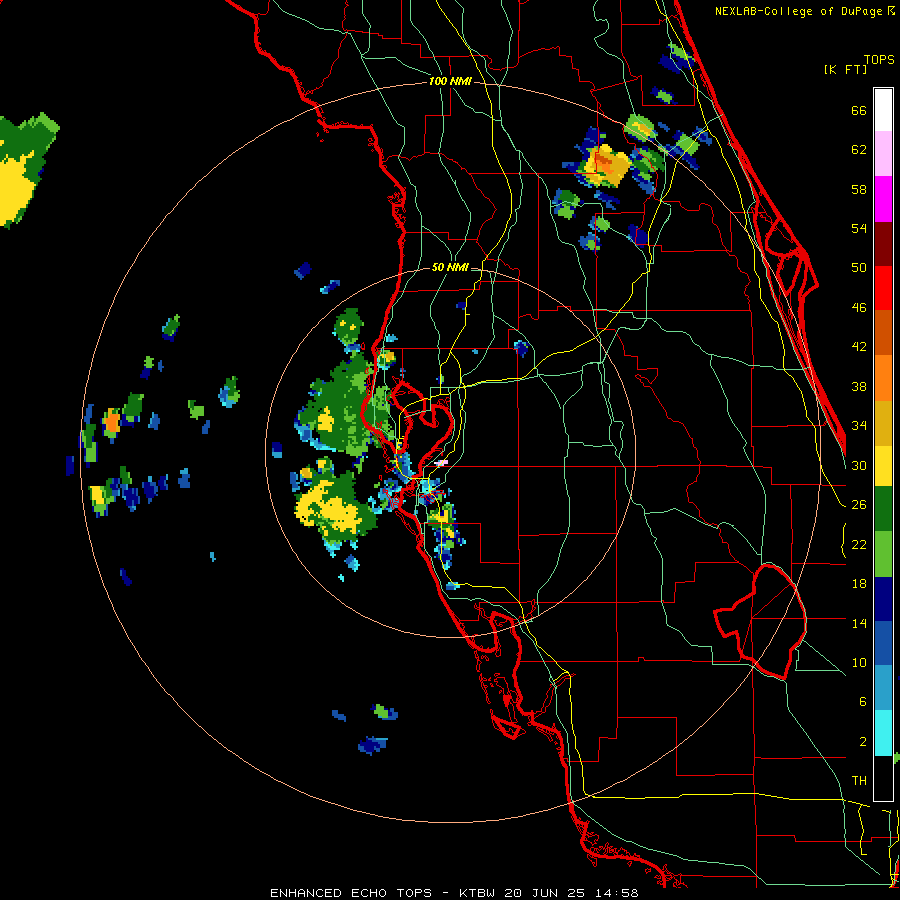Click the 50 value on the legend scale
The width and height of the screenshot is (900, 900).
coord(859,268)
